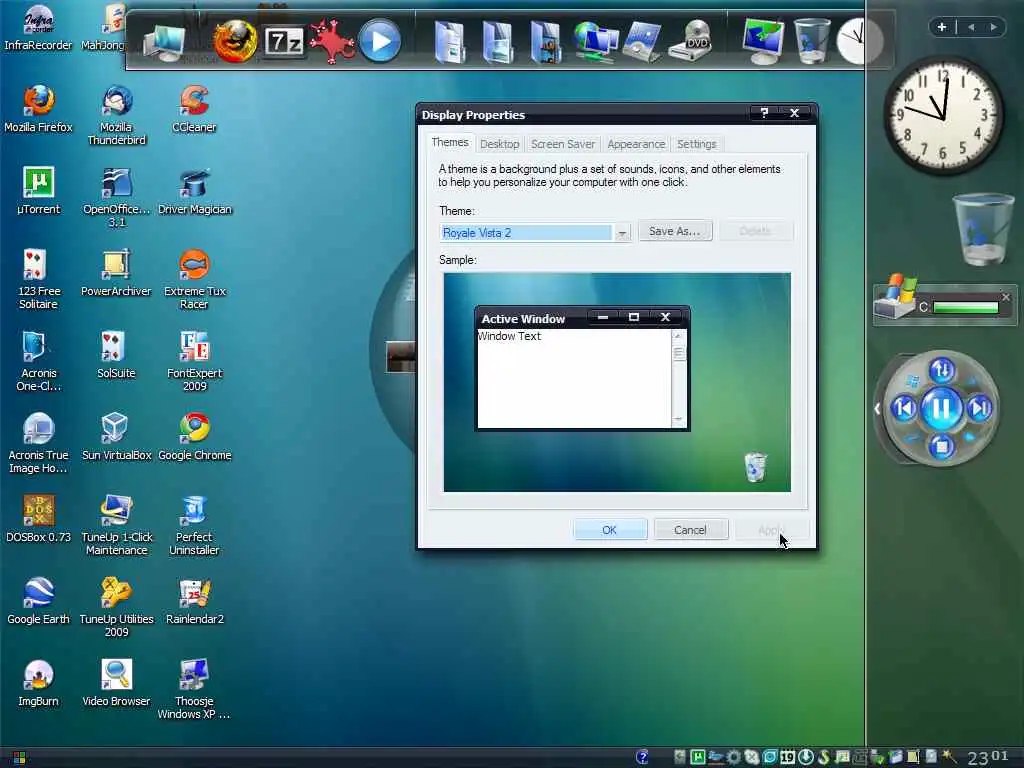Open the Start menu button
1024x768 pixels.
click(18, 758)
